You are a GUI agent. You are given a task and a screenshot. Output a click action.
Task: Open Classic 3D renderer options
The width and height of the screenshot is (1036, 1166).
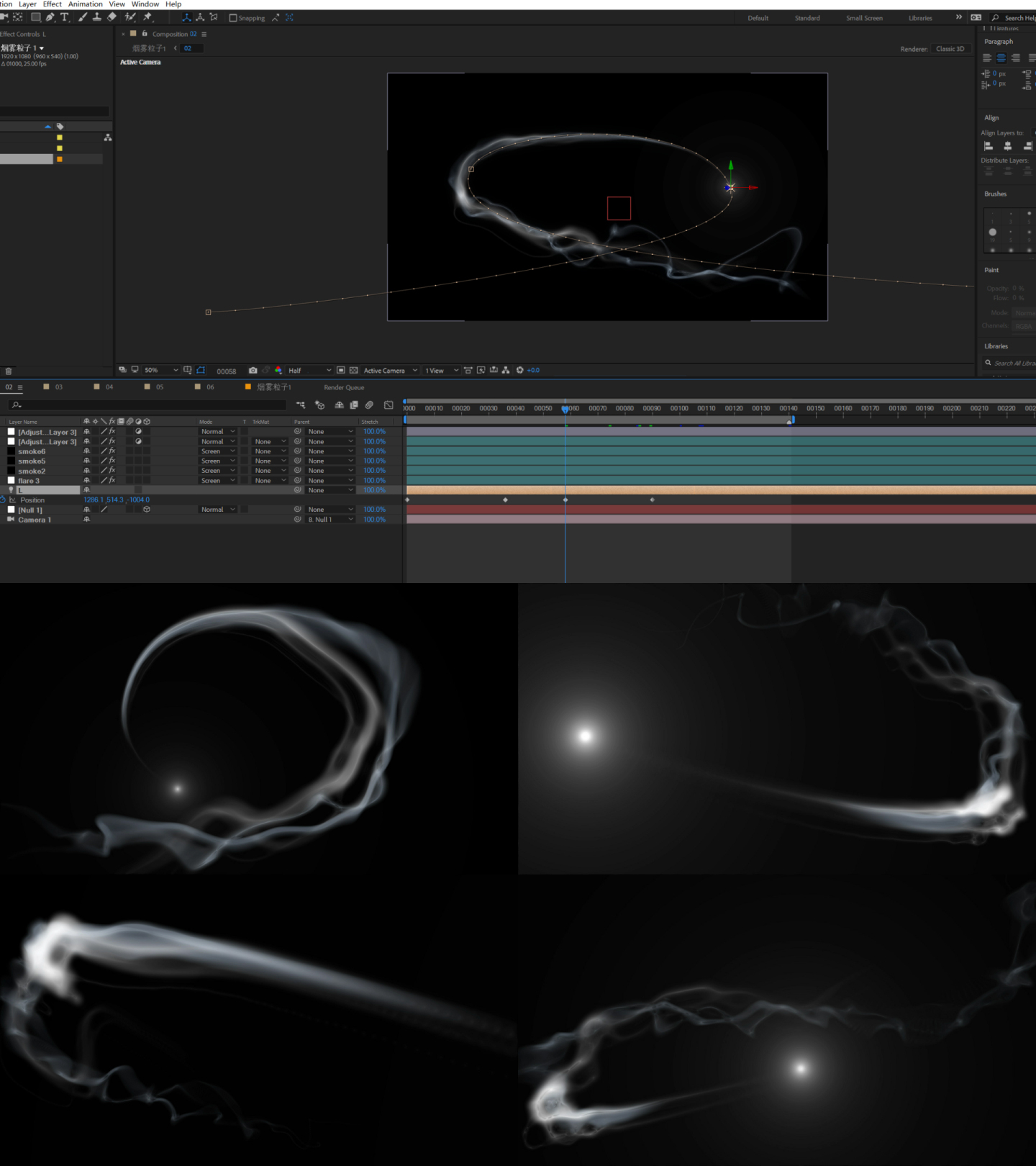coord(950,49)
